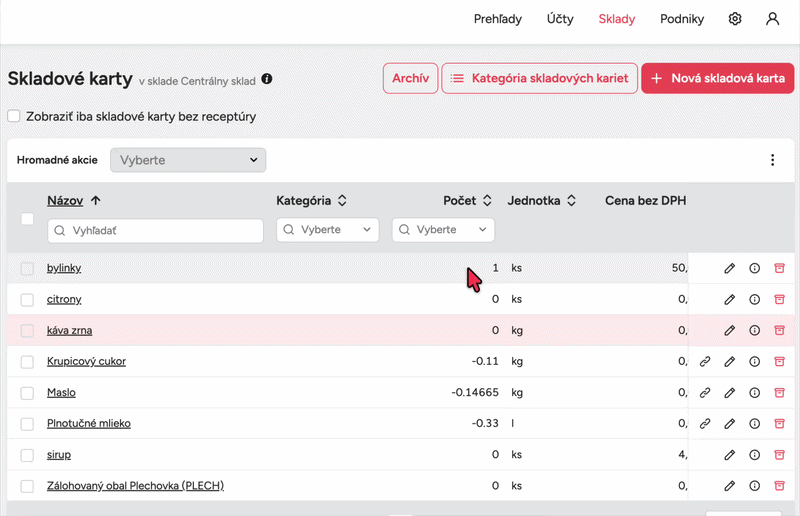The width and height of the screenshot is (800, 516).
Task: Check the káva zrna row checkbox
Action: click(x=27, y=331)
